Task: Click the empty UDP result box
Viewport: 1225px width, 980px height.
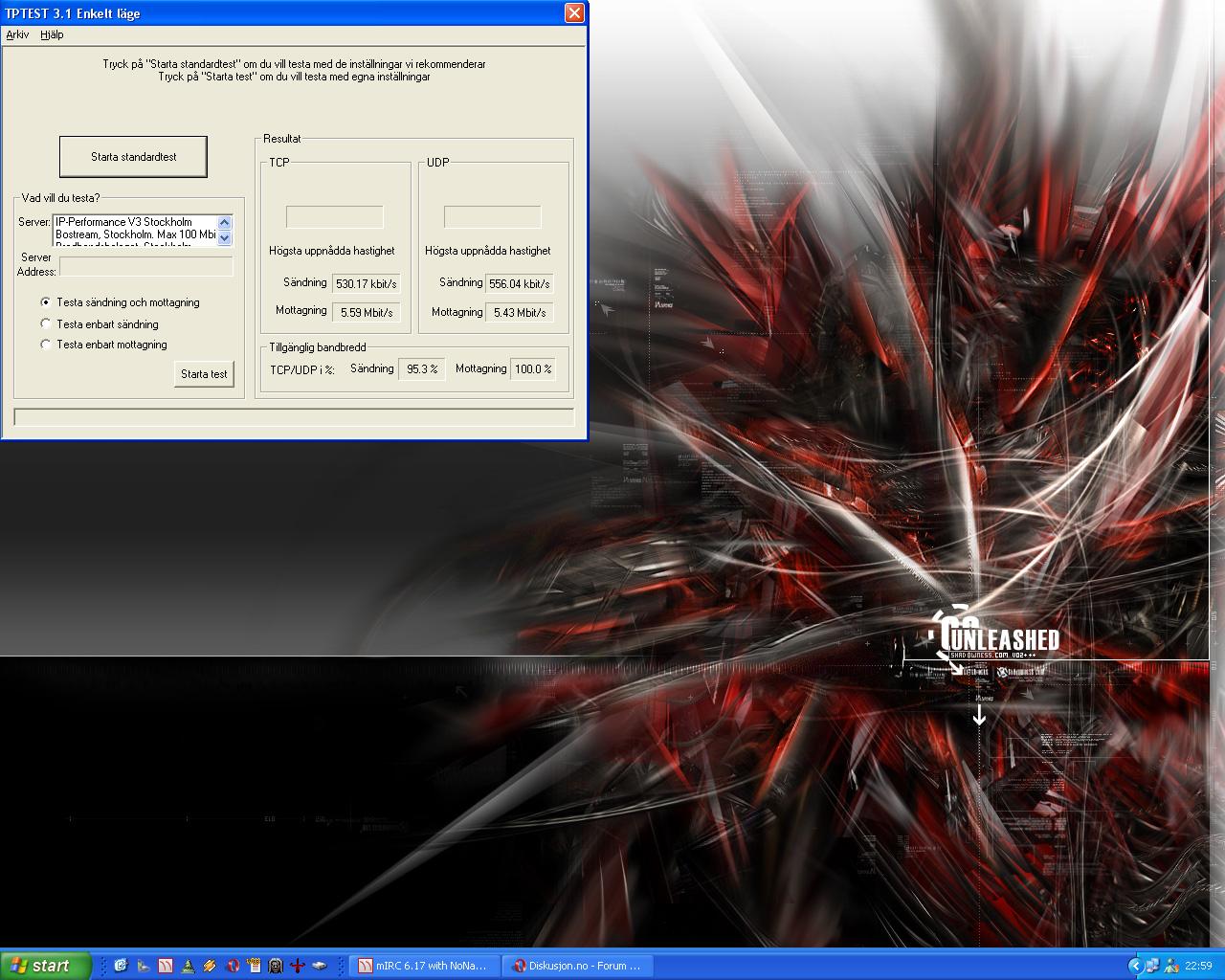Action: [493, 217]
